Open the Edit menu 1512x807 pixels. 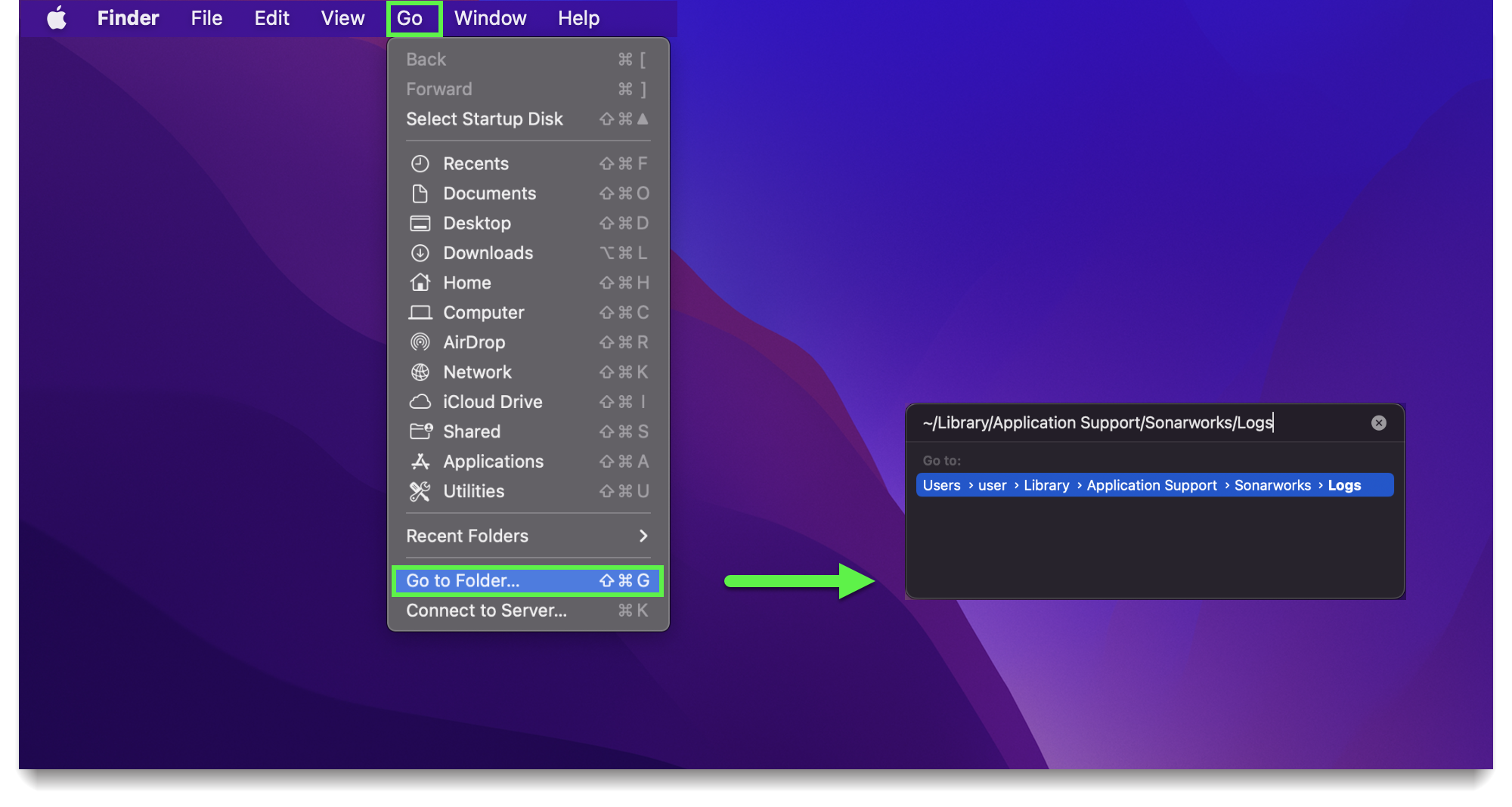tap(271, 18)
